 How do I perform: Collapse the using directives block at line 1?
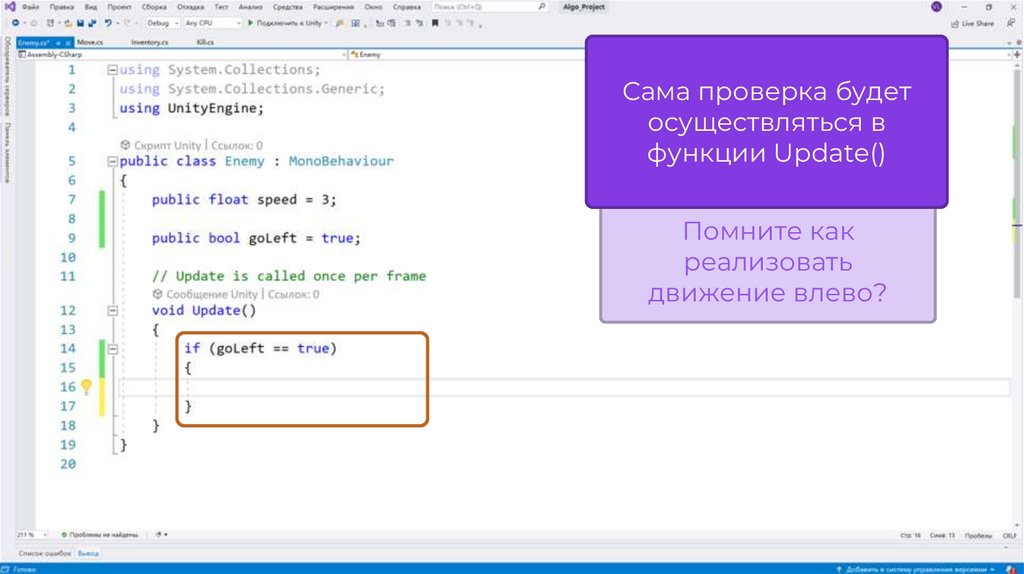pyautogui.click(x=112, y=70)
